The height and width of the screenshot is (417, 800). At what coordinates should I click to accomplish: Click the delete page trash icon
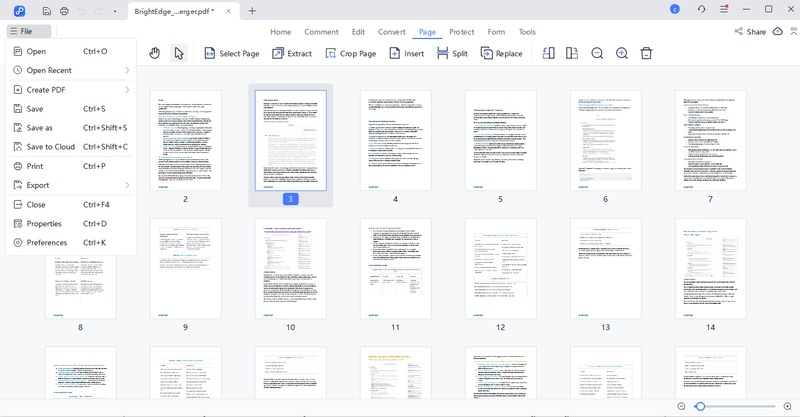click(x=646, y=53)
